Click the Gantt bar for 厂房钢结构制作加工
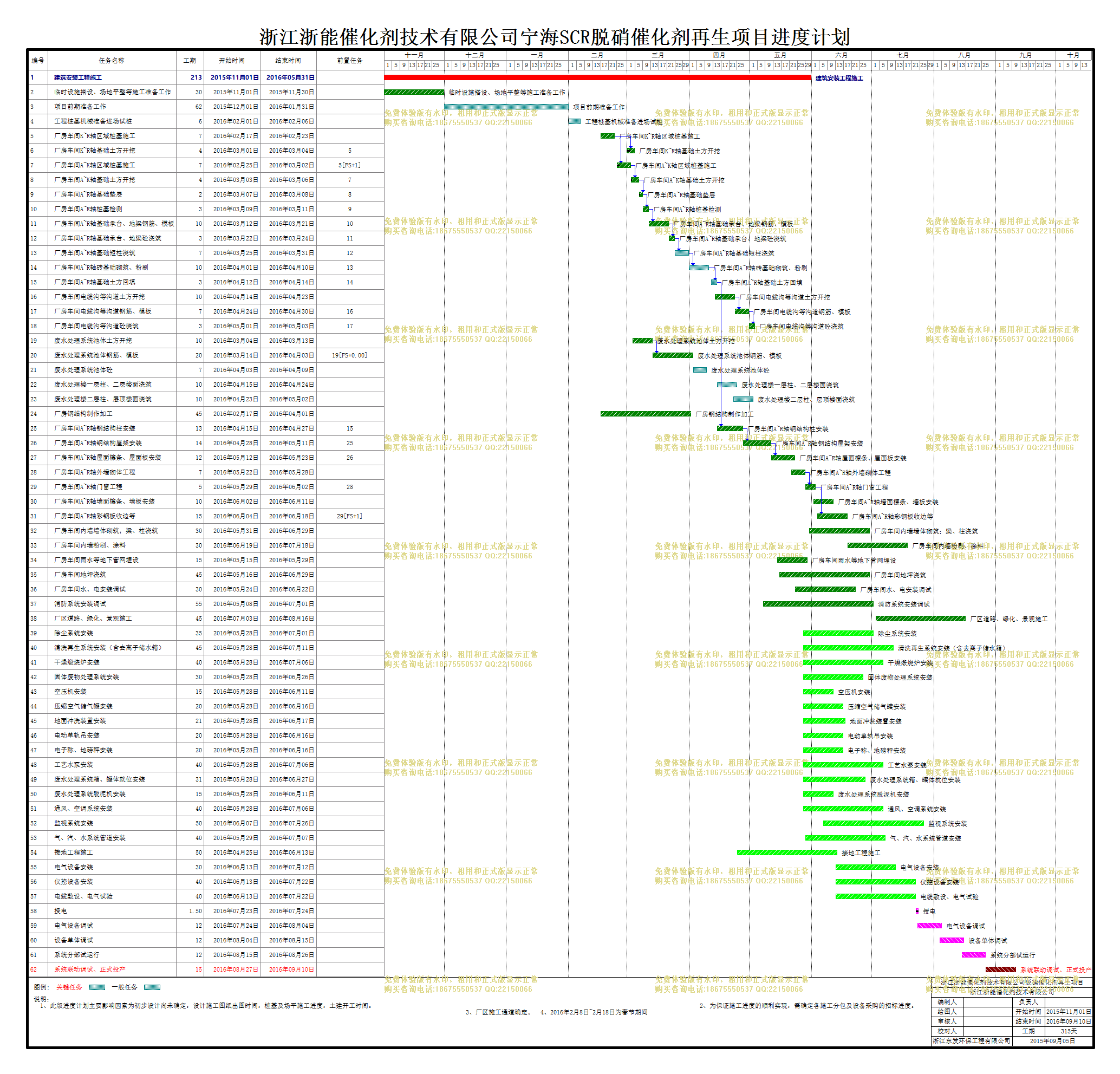The width and height of the screenshot is (1120, 1074). [x=646, y=414]
